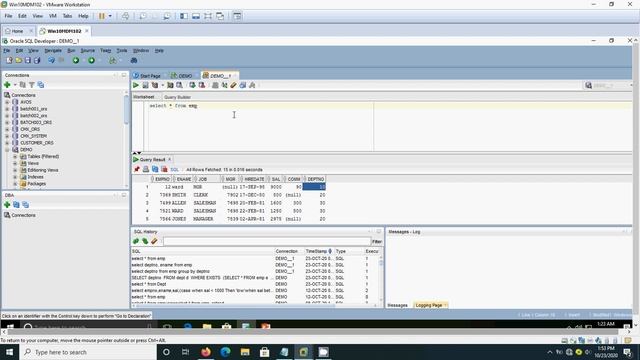Expand the batch001_ors connection node
640x360 pixels.
click(x=7, y=109)
